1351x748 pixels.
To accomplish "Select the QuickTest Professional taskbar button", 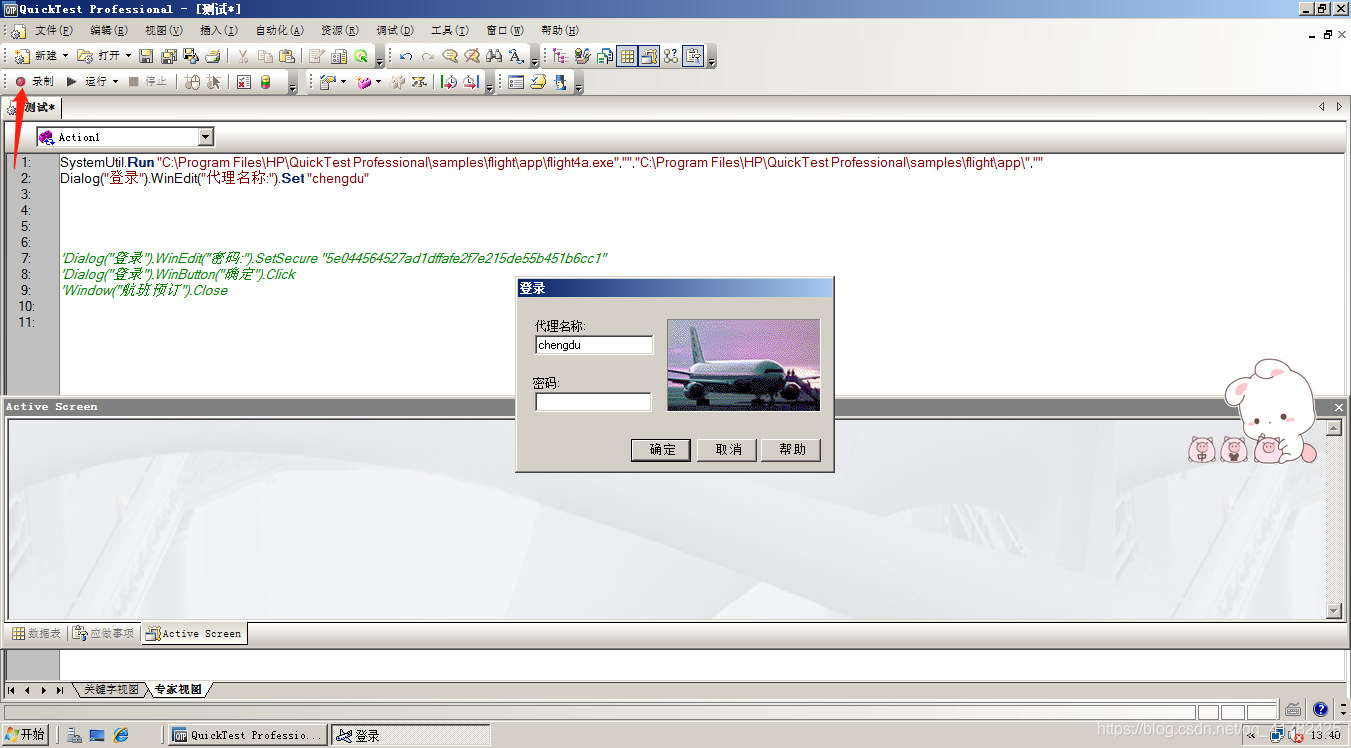I will (248, 735).
